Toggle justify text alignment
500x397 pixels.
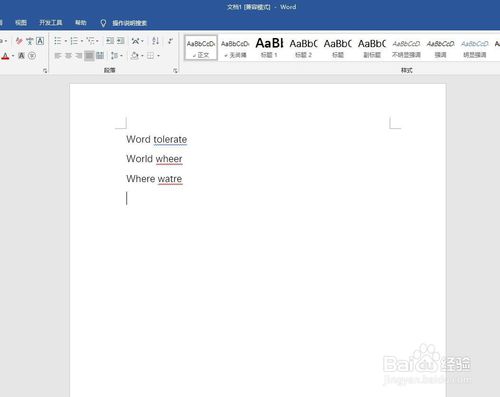(x=89, y=56)
